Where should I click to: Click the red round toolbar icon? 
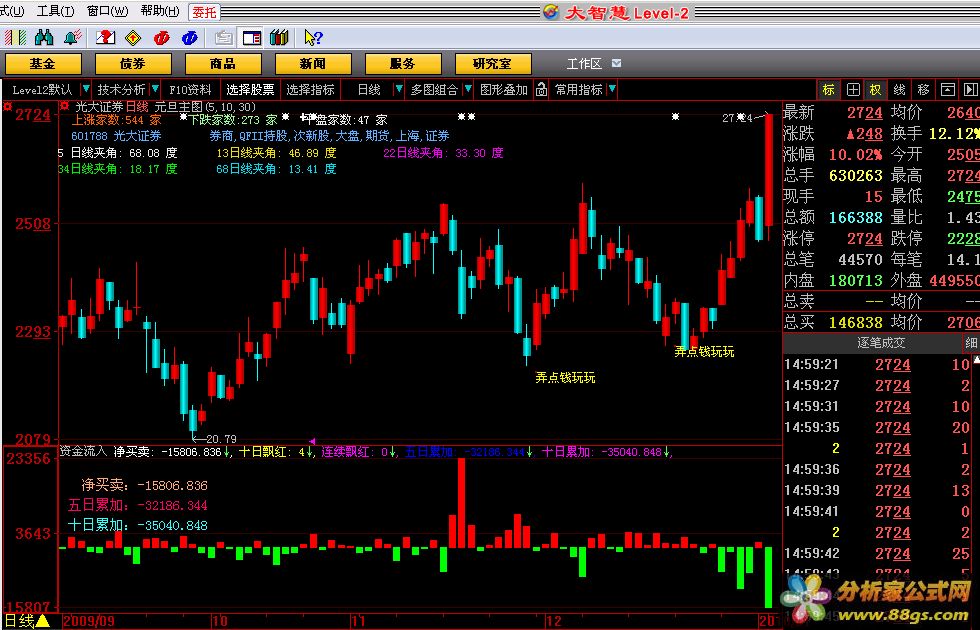click(x=161, y=38)
